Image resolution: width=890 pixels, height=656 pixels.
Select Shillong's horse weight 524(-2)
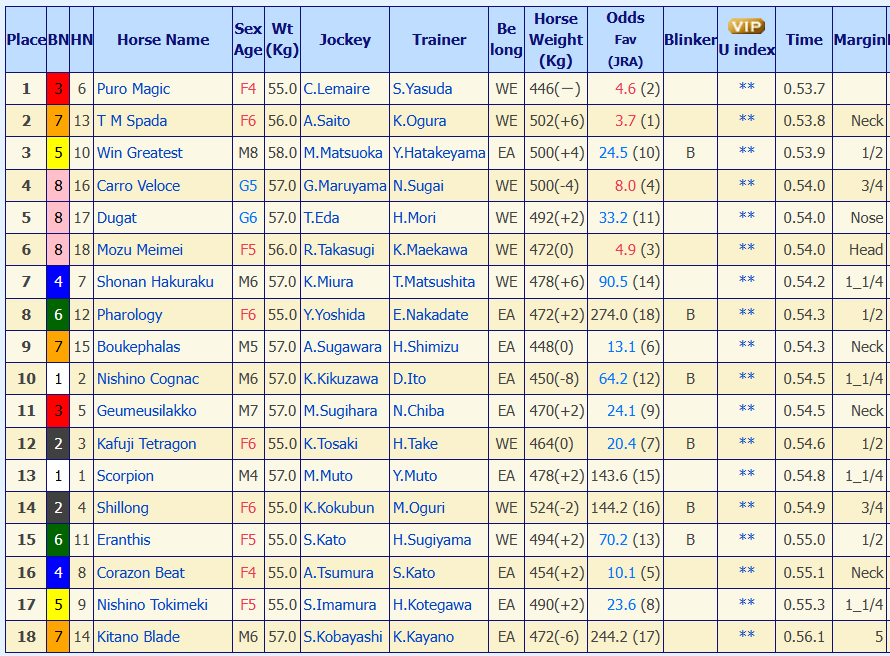point(554,507)
